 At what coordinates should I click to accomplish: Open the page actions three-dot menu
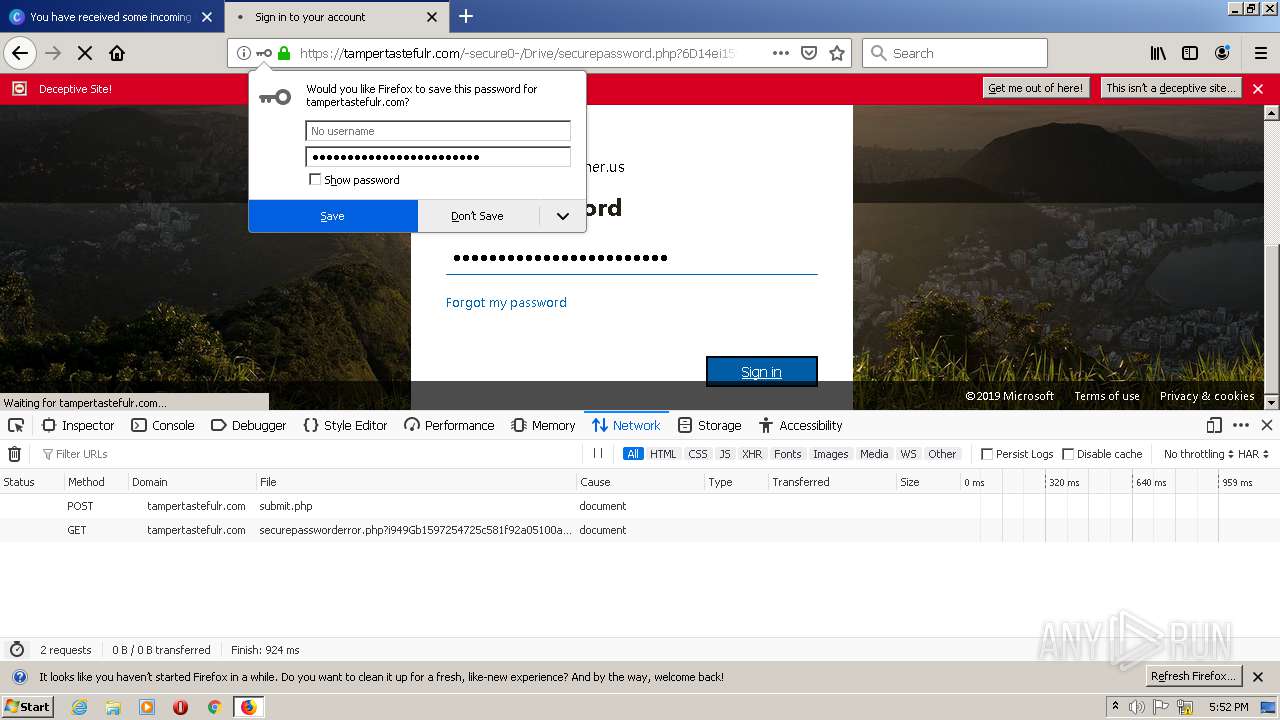781,53
